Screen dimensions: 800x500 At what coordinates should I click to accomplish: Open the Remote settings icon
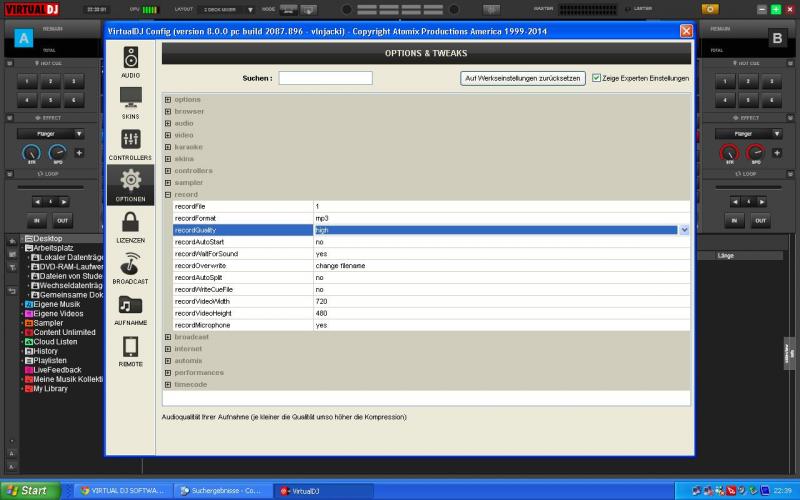[131, 347]
